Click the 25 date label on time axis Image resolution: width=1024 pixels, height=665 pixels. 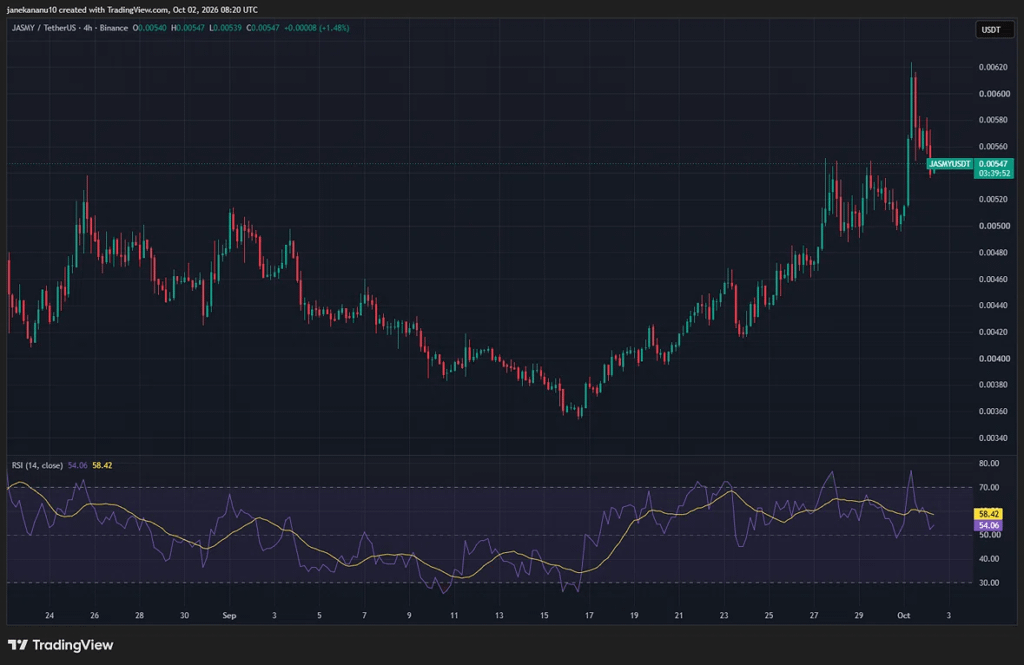tap(769, 615)
